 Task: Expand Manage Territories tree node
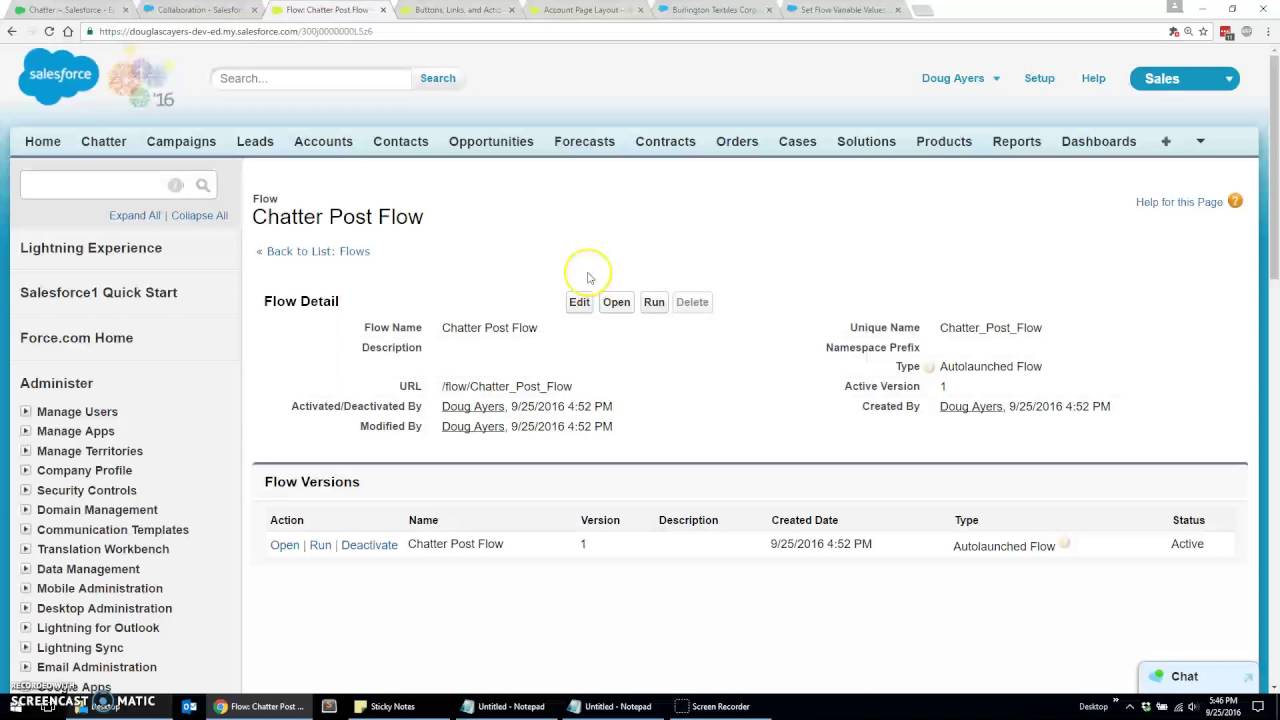(x=25, y=451)
